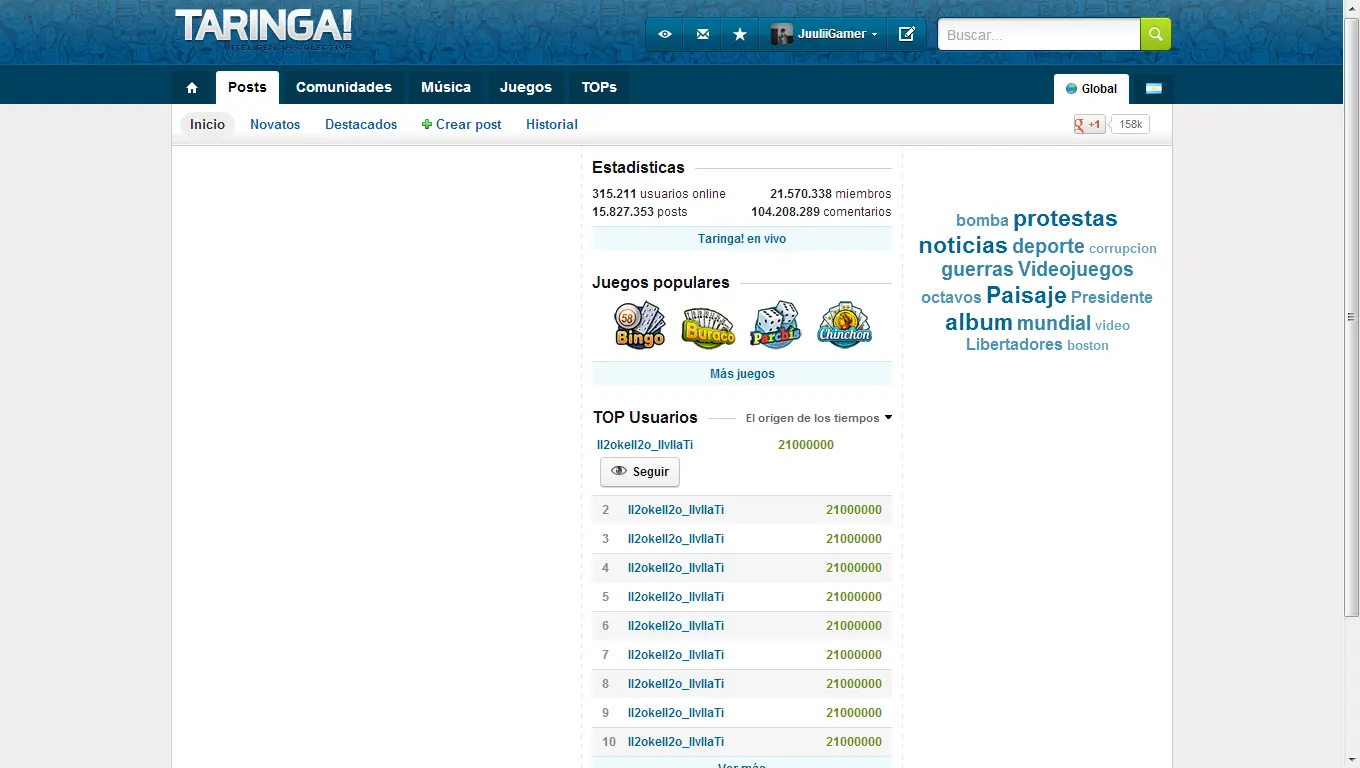The image size is (1360, 768).
Task: Select the Juegos tab
Action: 526,87
